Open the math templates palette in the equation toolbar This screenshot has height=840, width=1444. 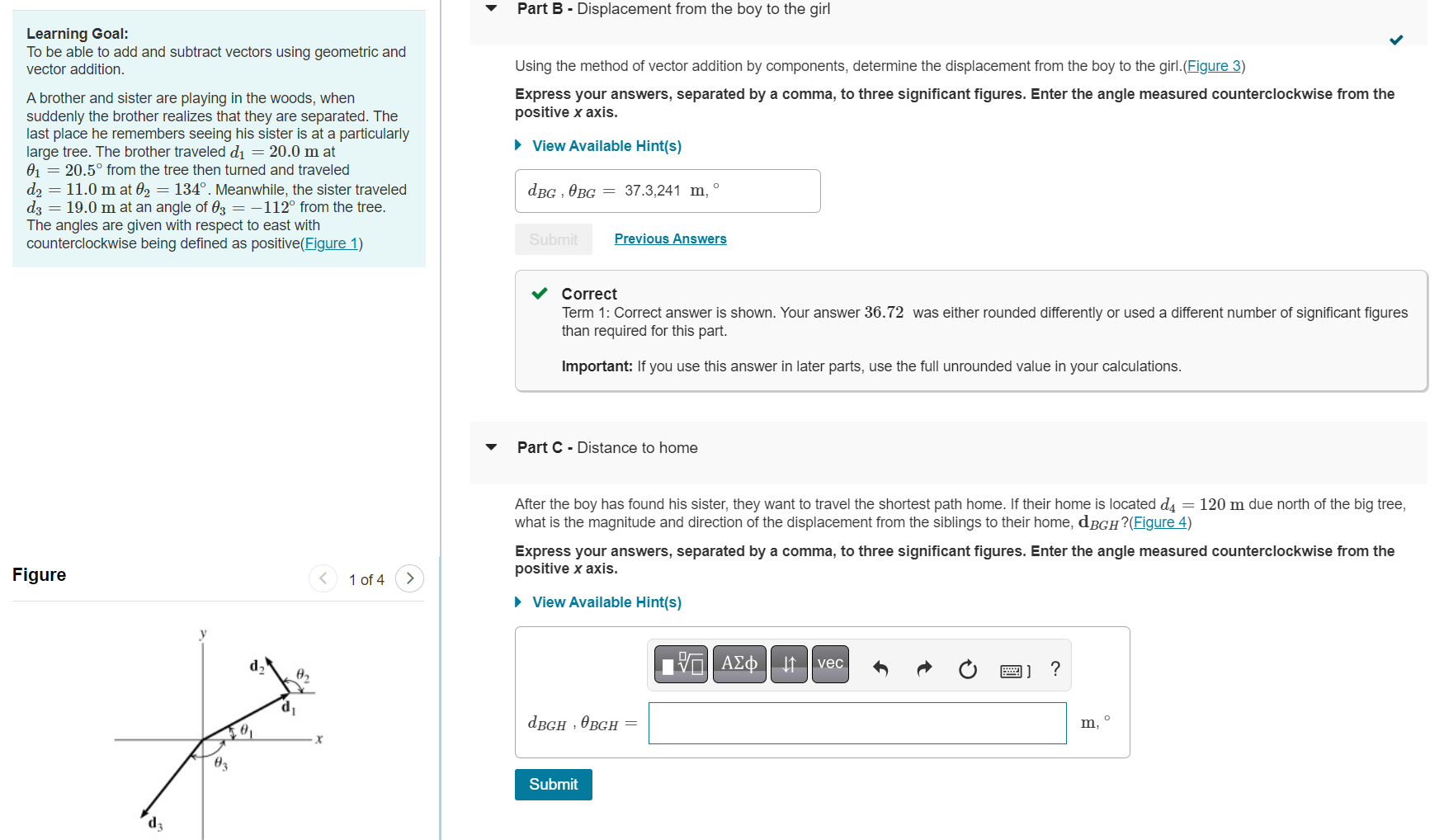[x=679, y=664]
